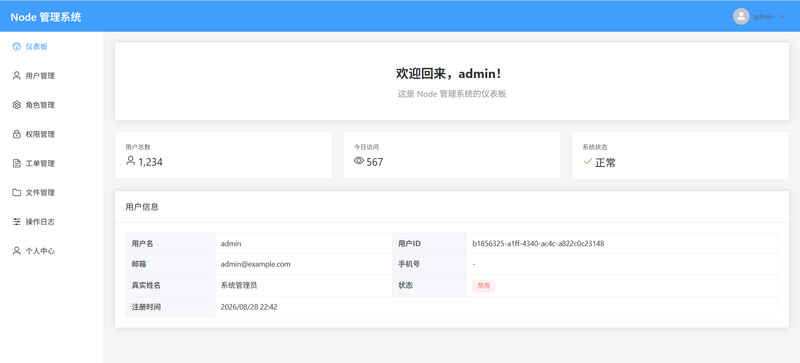Click the 状态 label cell
The image size is (800, 363).
[x=429, y=285]
